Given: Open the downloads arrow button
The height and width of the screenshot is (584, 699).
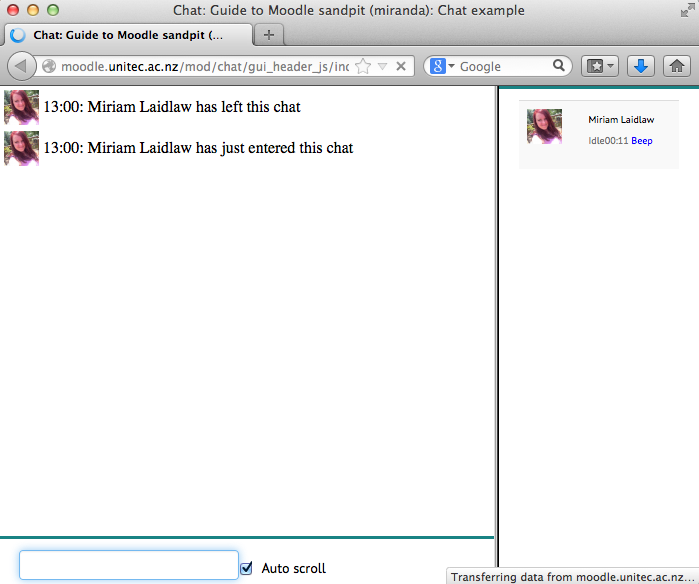Looking at the screenshot, I should [641, 66].
